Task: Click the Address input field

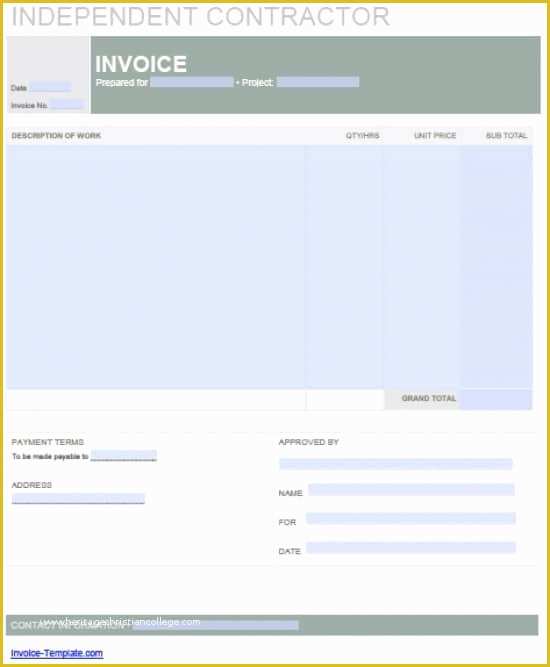Action: pos(78,499)
